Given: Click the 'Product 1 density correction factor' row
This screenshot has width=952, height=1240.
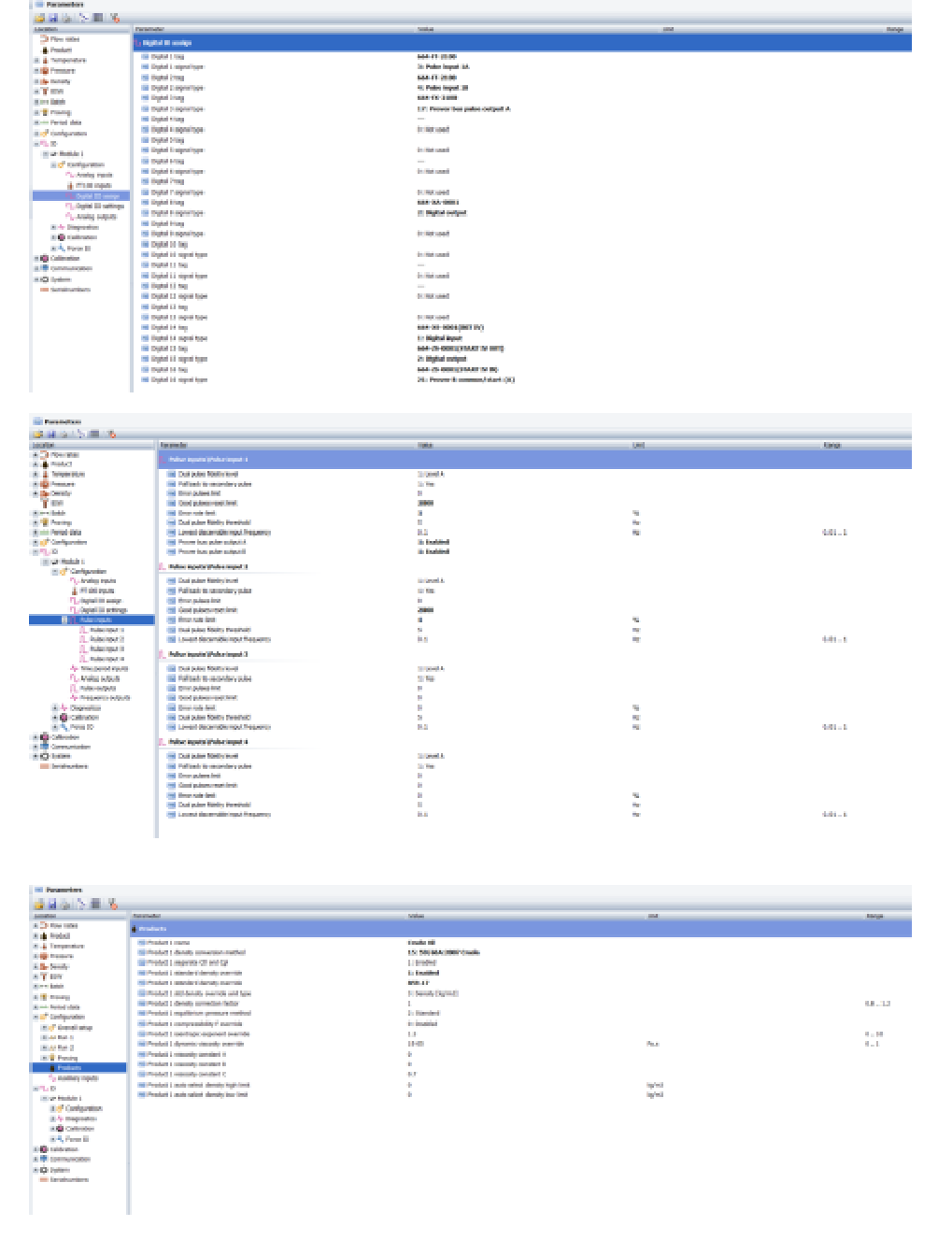Looking at the screenshot, I should pyautogui.click(x=520, y=1004).
